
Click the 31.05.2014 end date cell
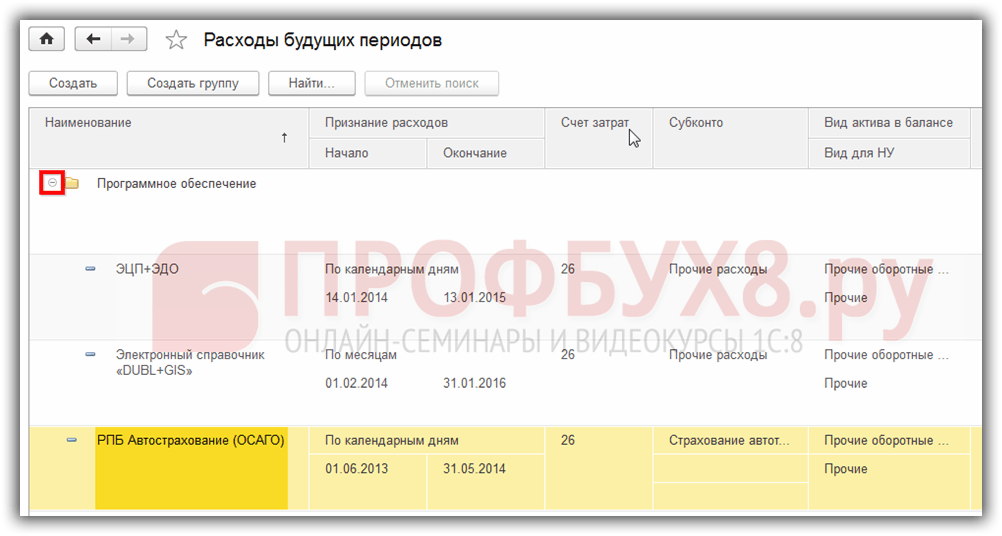pos(475,469)
